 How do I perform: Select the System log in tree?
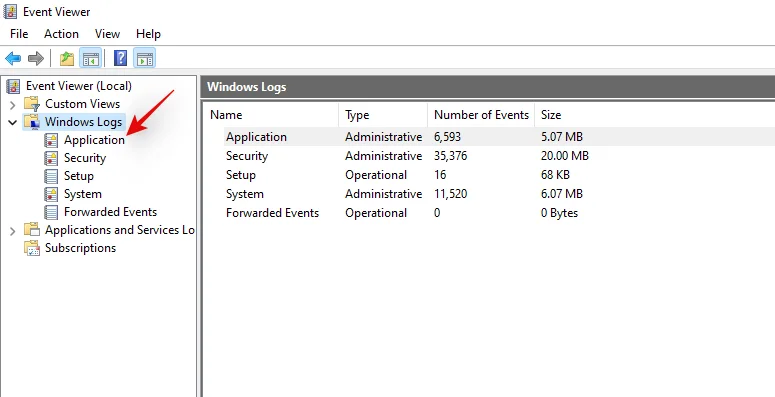[x=83, y=194]
